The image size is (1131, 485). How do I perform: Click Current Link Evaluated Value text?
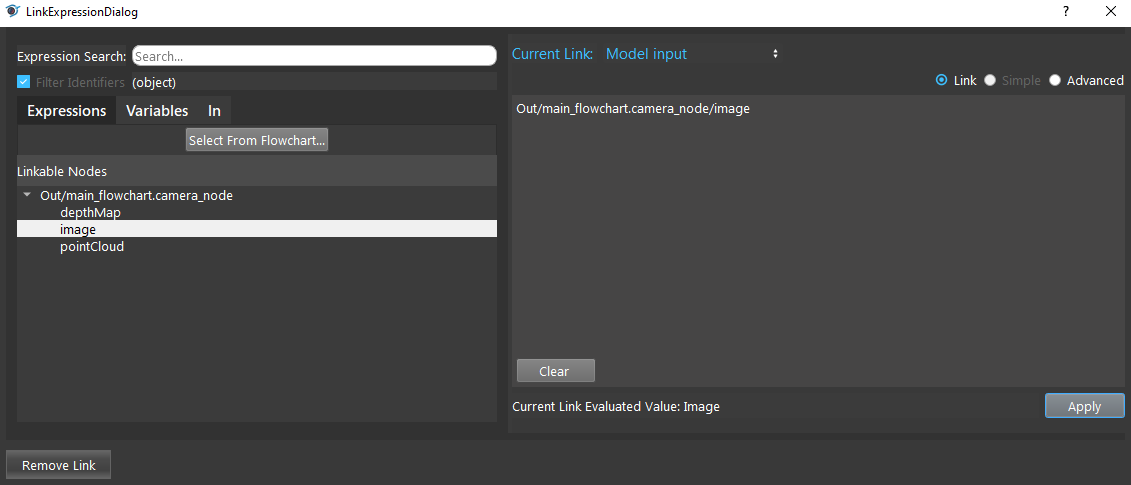coord(616,406)
